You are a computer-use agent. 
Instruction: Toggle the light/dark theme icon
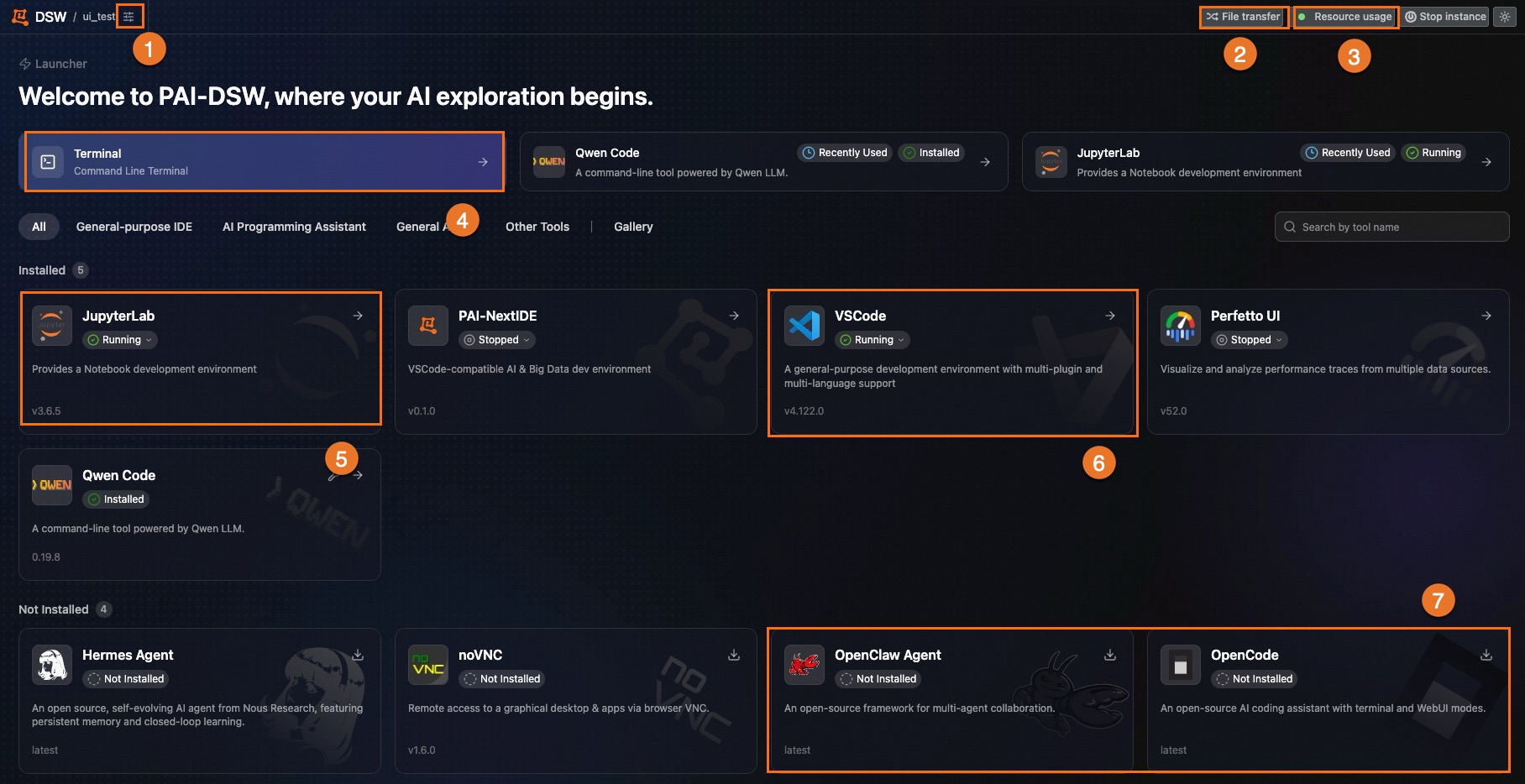click(1504, 17)
